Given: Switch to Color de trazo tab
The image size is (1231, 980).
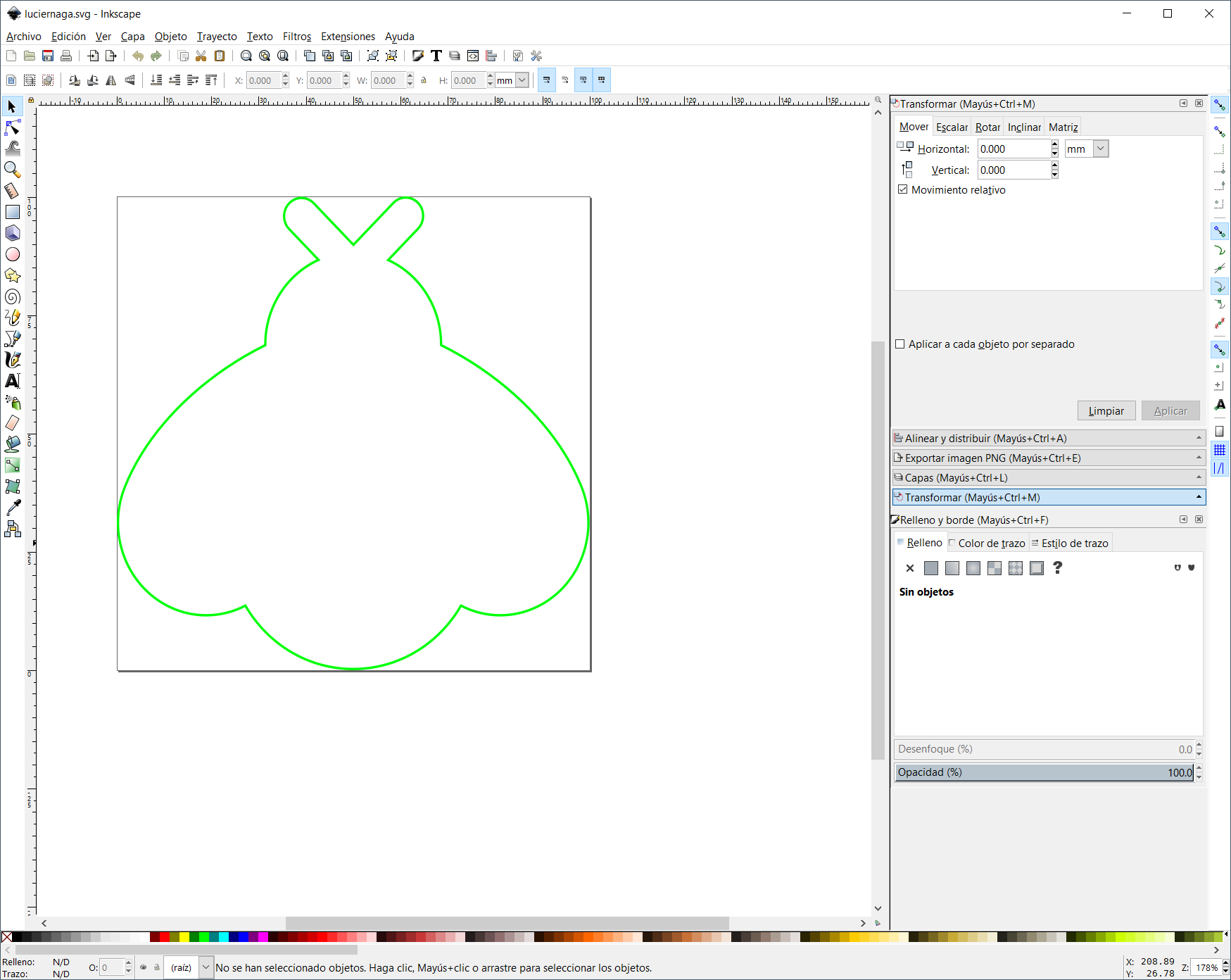Looking at the screenshot, I should tap(987, 543).
